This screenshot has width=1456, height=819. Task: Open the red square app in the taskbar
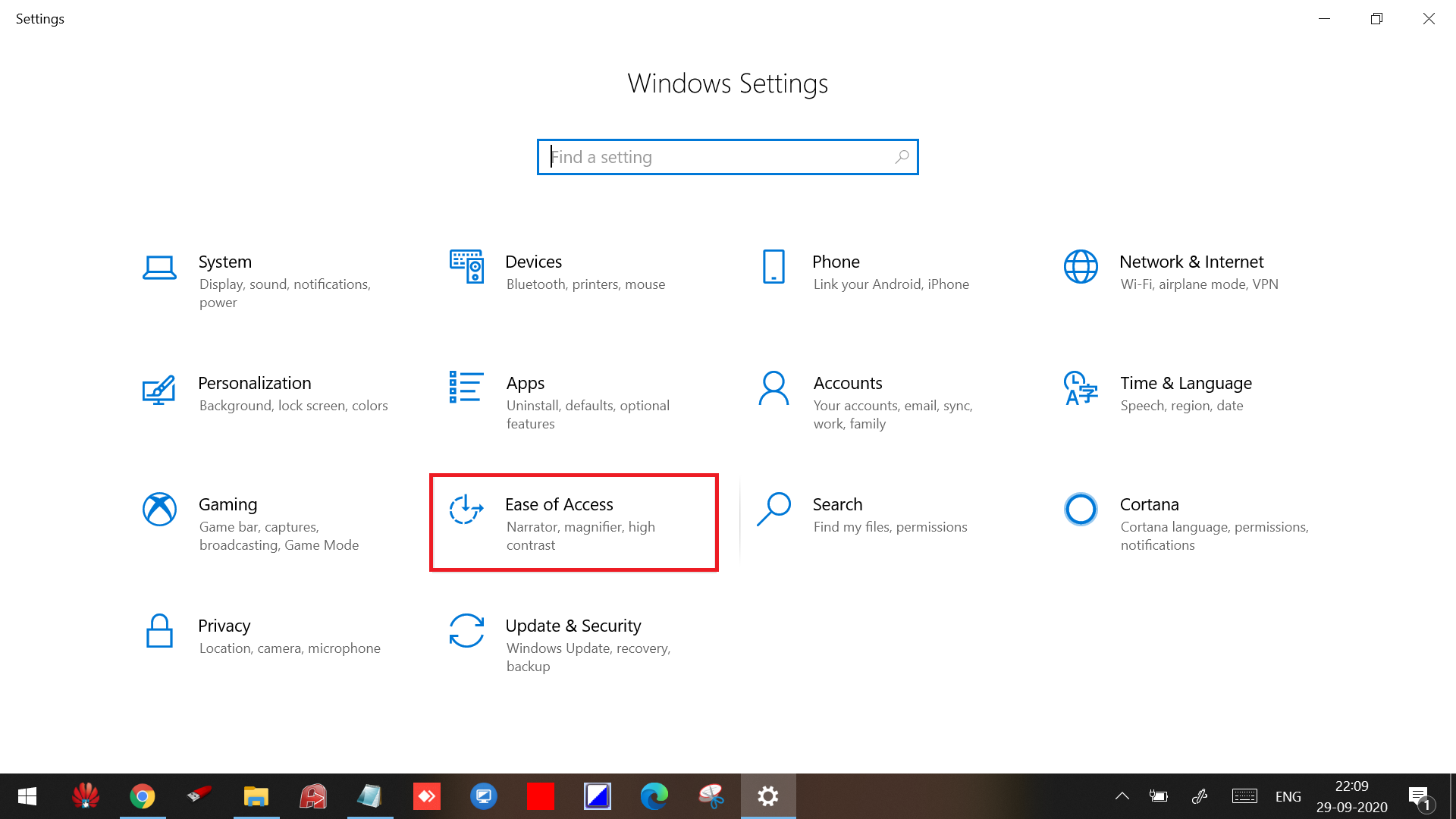[x=541, y=796]
